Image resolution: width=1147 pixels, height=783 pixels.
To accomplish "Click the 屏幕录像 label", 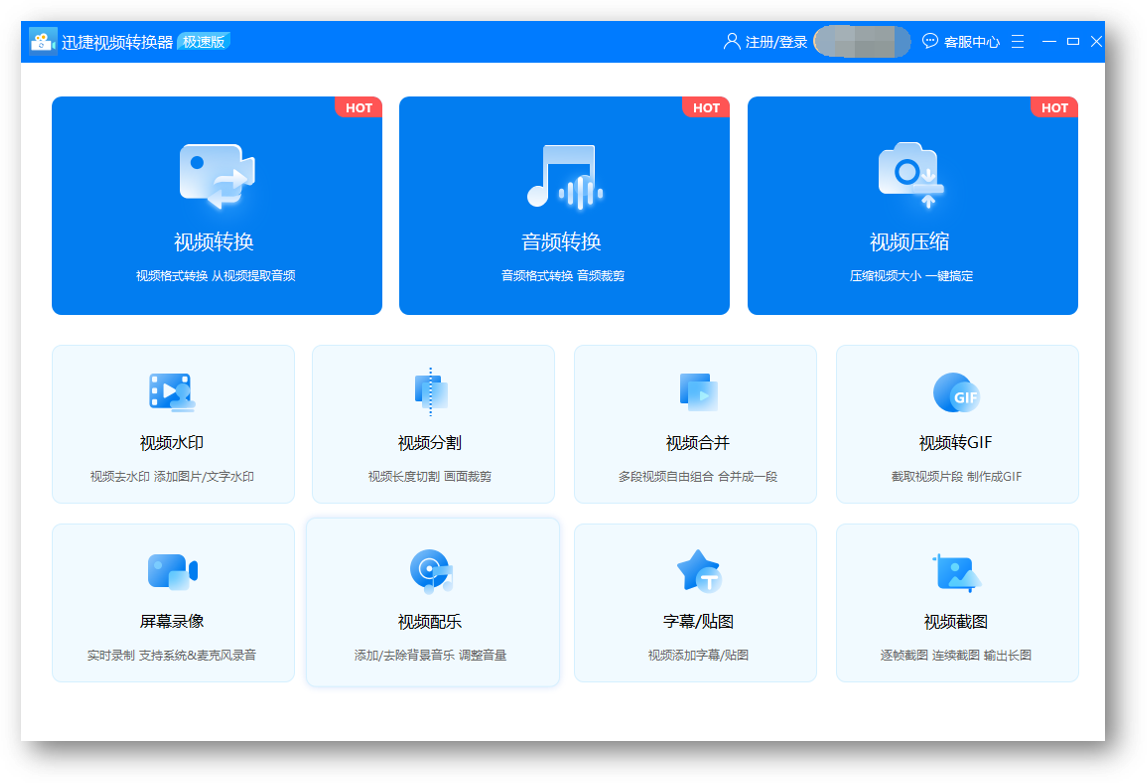I will (172, 621).
